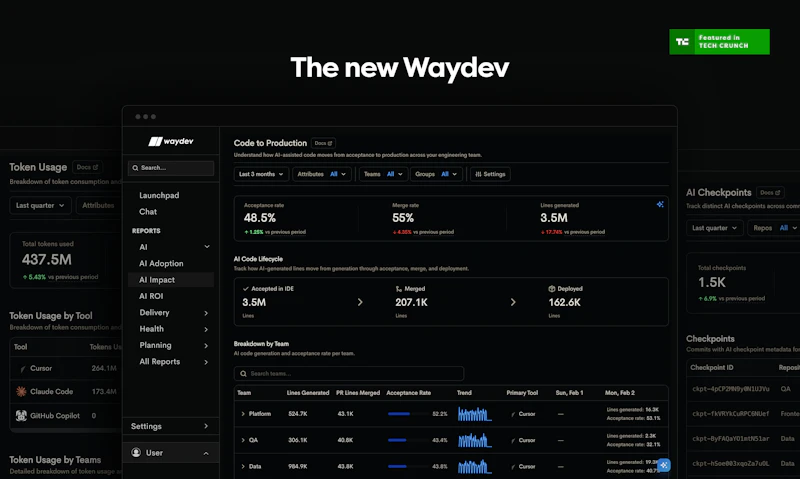Expand the Health section chevron

(206, 329)
